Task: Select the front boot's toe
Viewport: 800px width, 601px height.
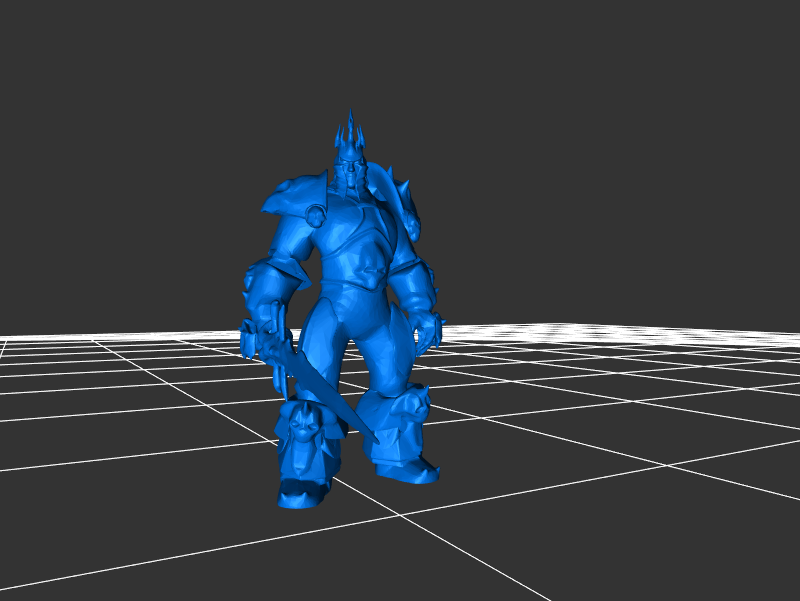Action: click(298, 494)
